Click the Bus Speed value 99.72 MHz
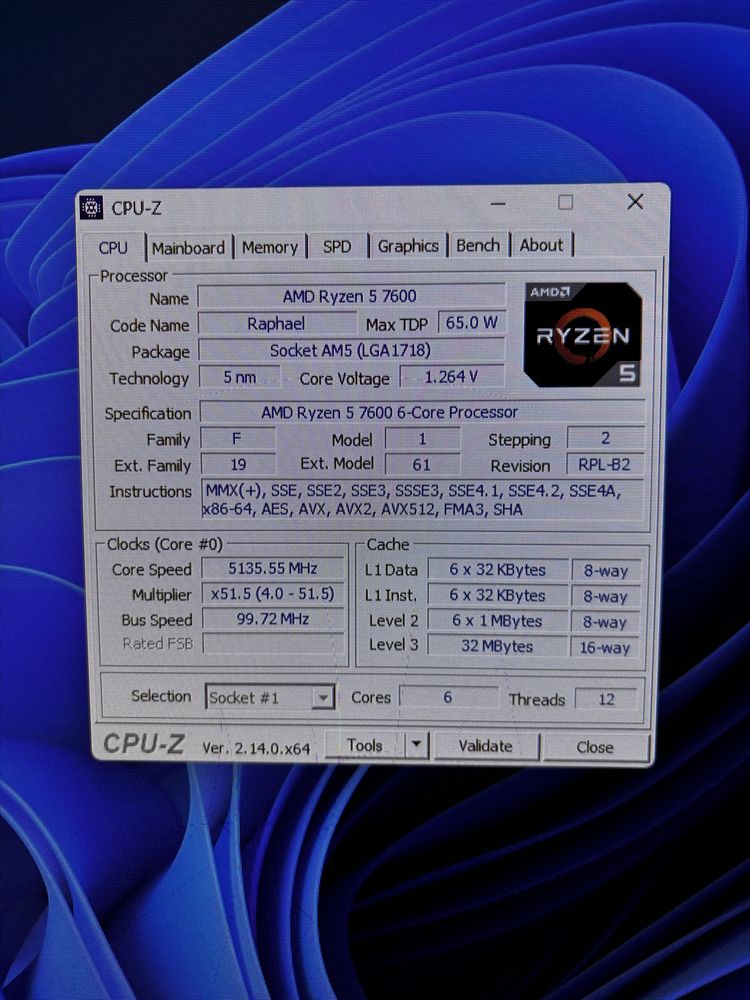This screenshot has width=750, height=1000. coord(273,619)
